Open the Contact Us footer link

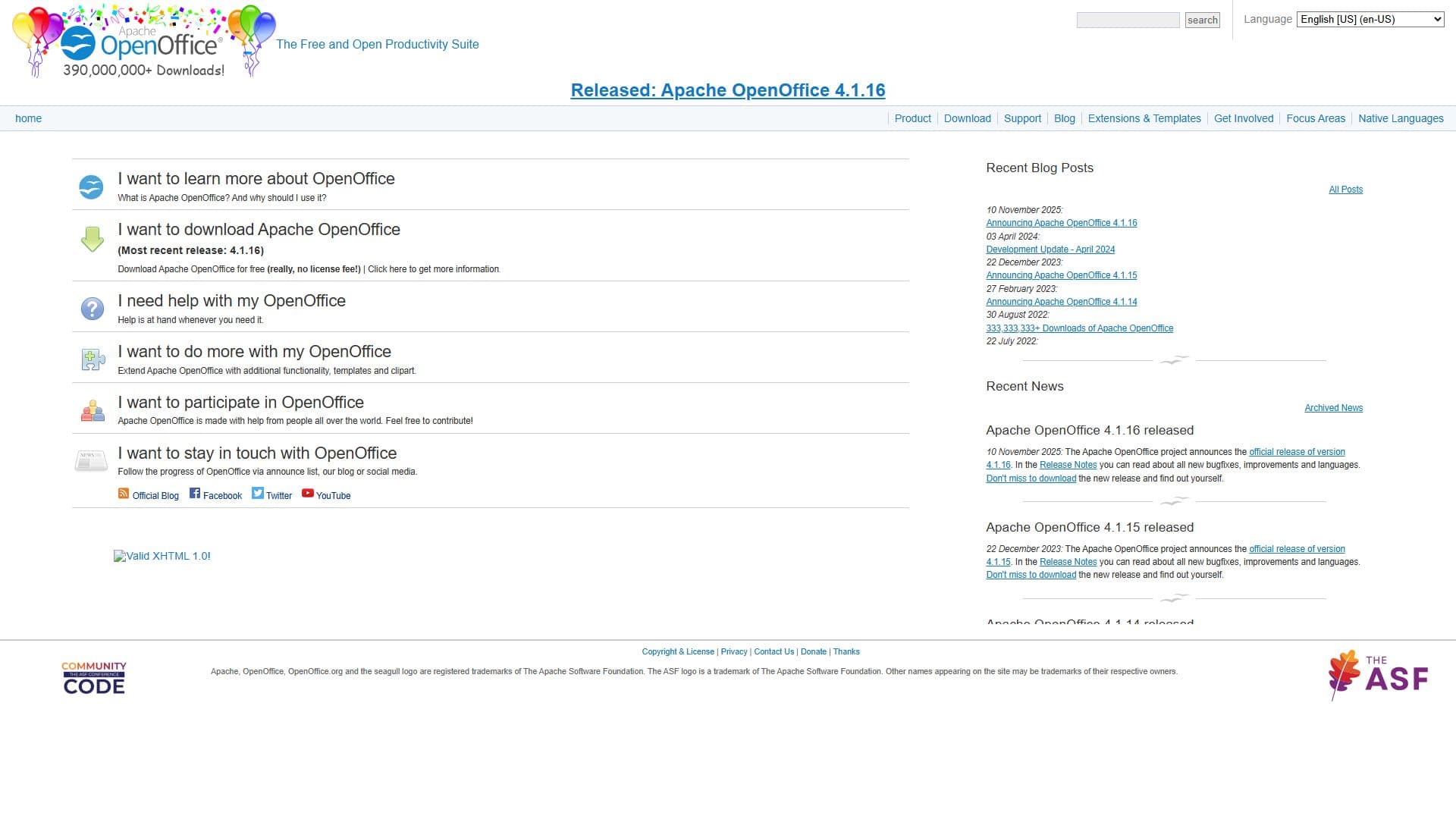click(773, 652)
